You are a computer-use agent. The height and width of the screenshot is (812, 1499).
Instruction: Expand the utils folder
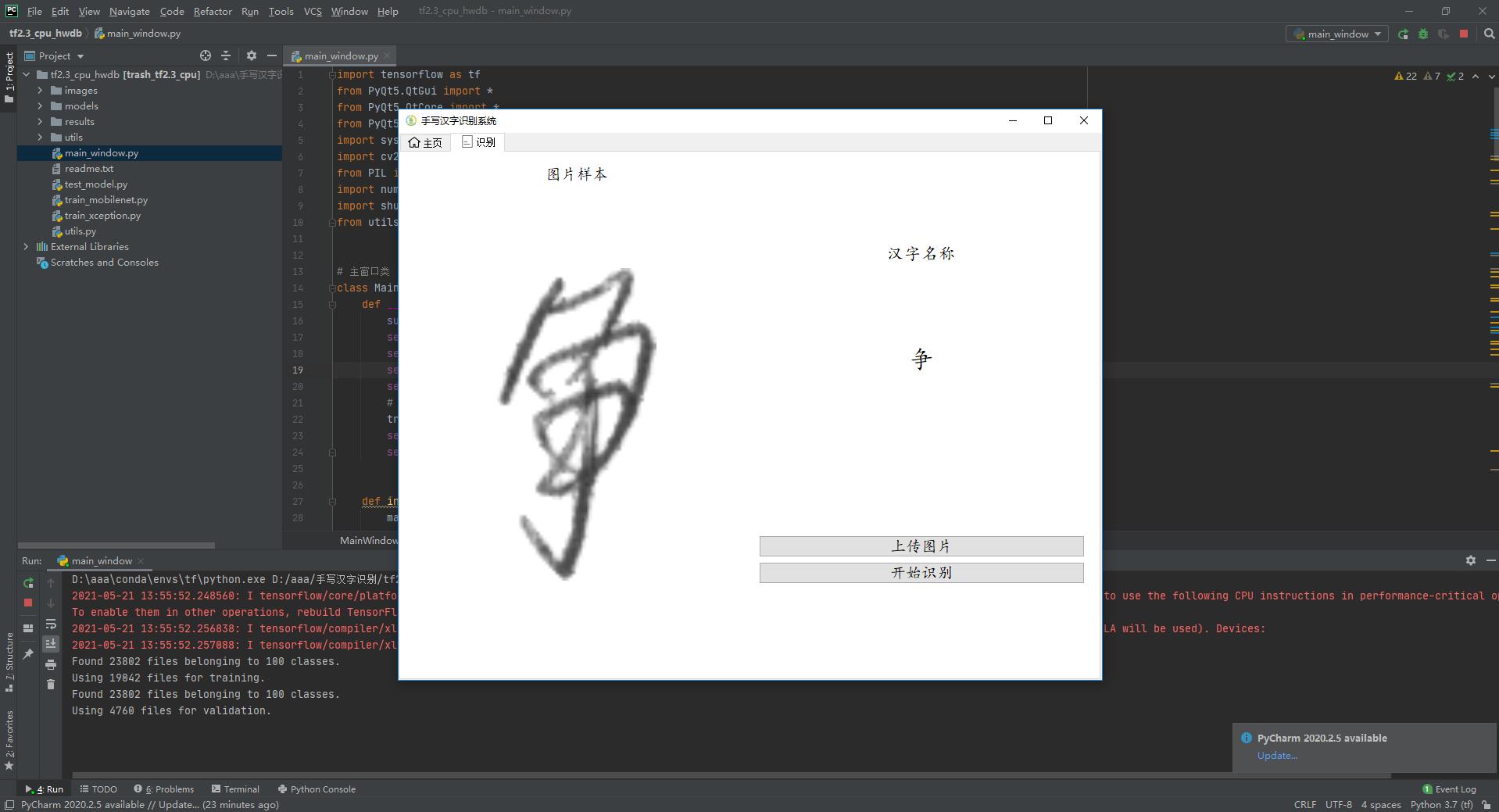tap(40, 138)
